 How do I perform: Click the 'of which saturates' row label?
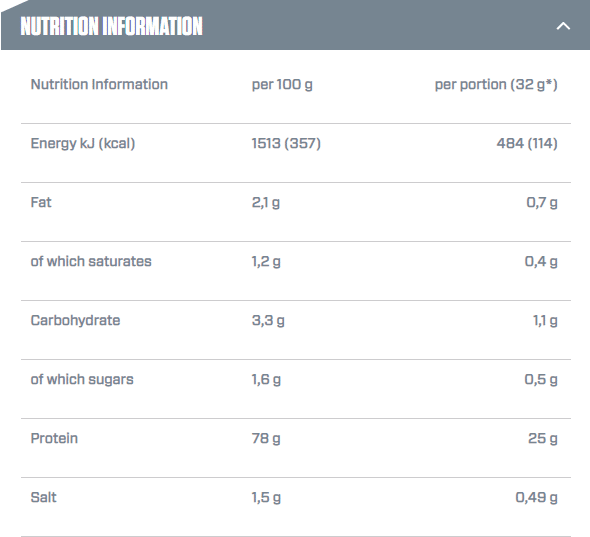[x=91, y=261]
